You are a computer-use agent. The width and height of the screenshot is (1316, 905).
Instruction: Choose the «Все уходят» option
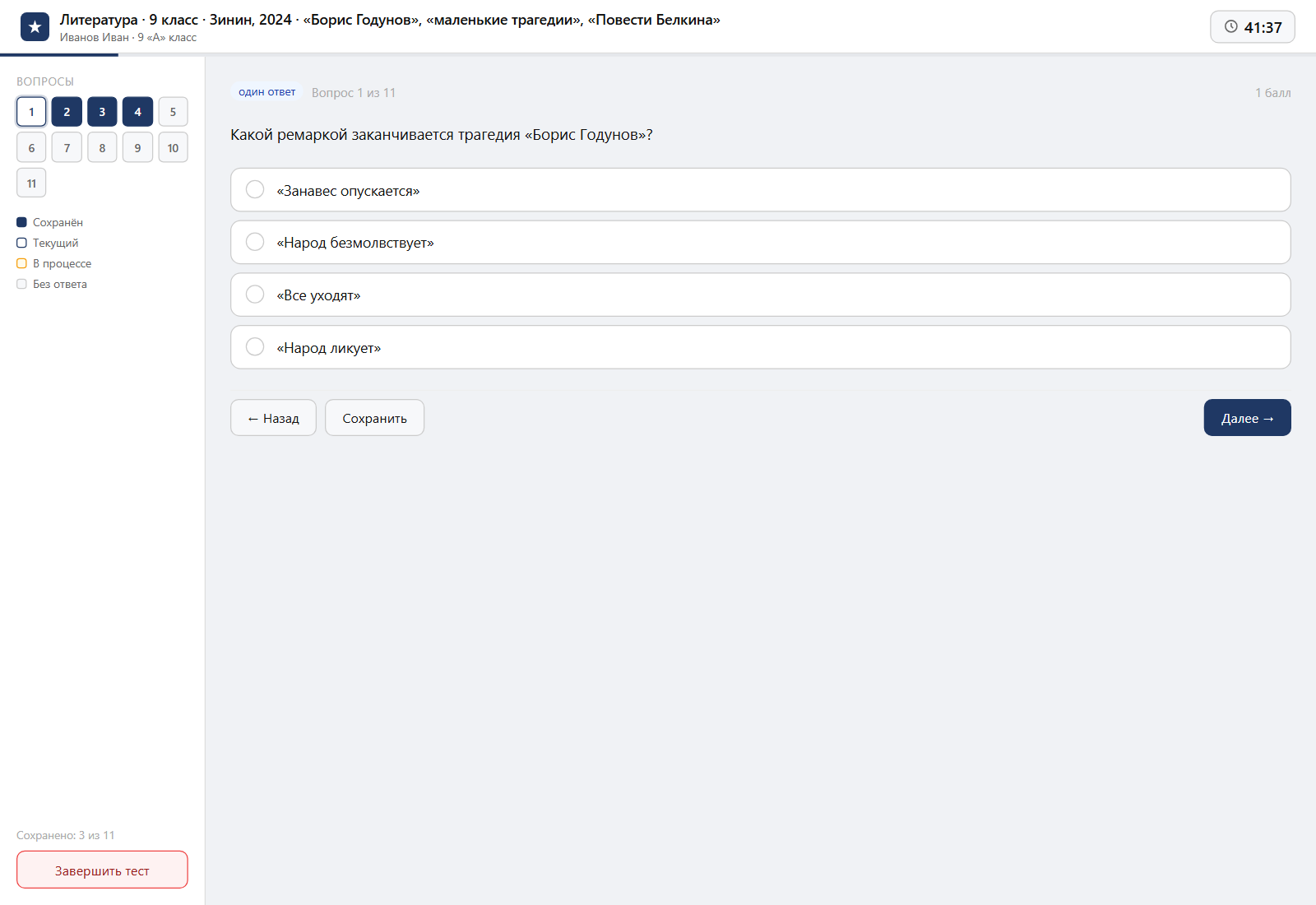(760, 295)
